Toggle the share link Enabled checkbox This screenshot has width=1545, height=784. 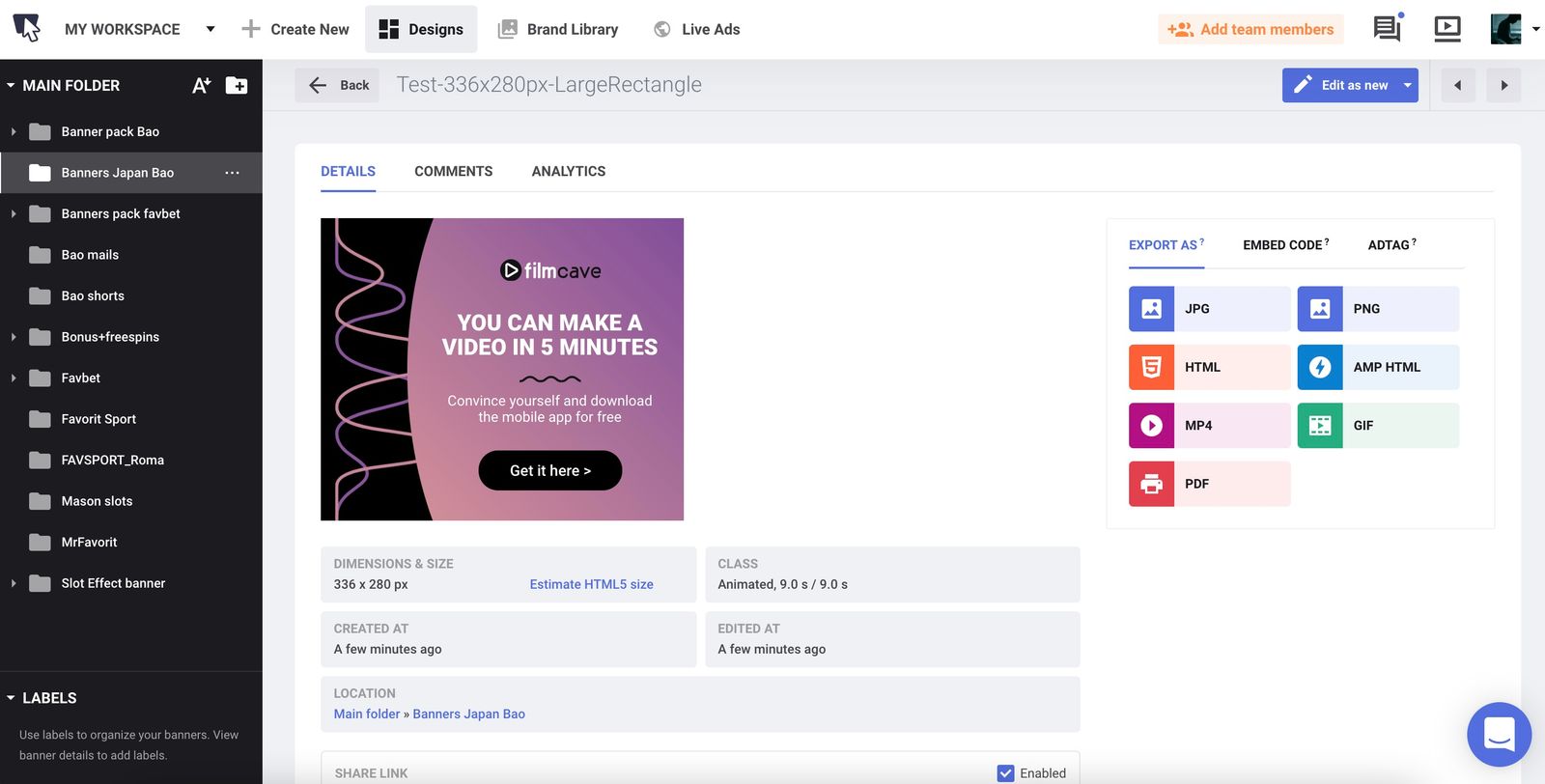click(1005, 773)
